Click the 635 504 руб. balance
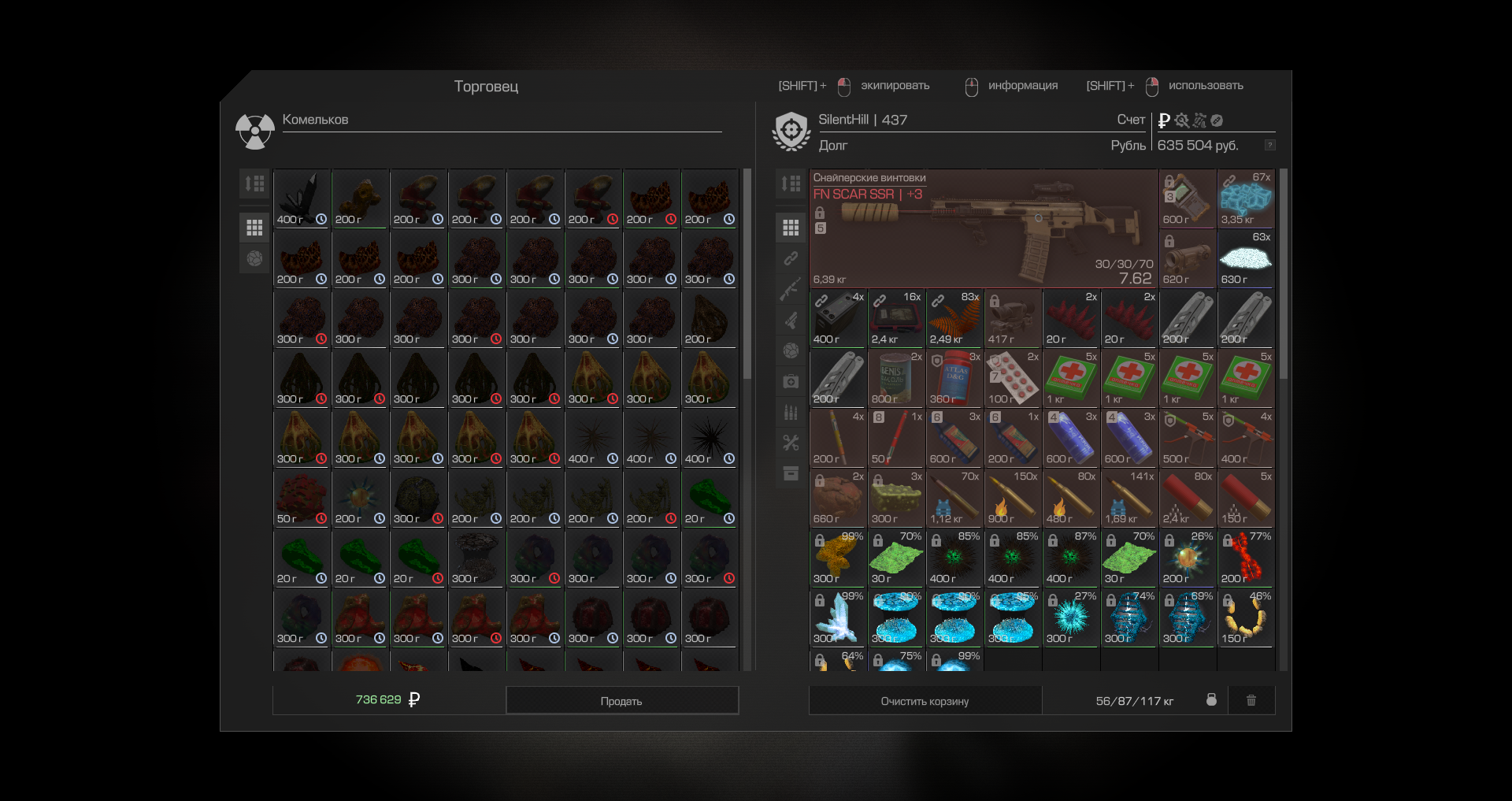This screenshot has height=801, width=1512. coord(1198,145)
